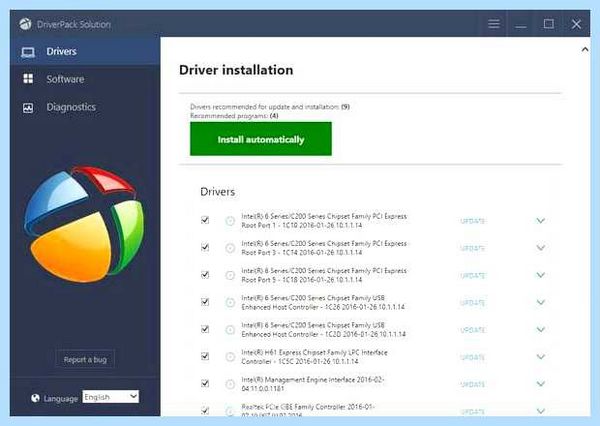Expand the USB Host Controller 1C2D row
Image resolution: width=600 pixels, height=426 pixels.
point(540,329)
